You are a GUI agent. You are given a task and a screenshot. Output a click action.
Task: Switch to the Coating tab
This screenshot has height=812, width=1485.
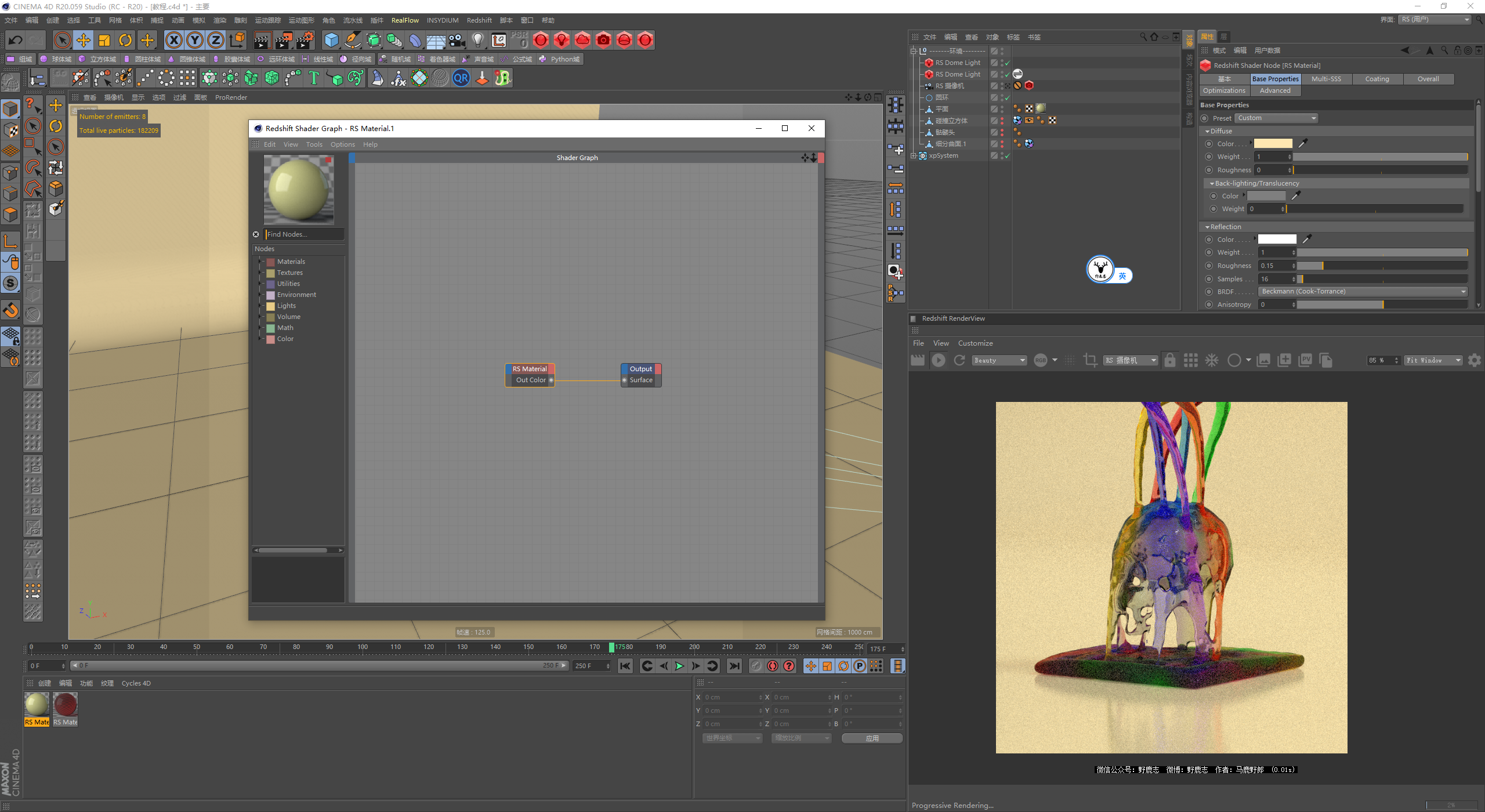pyautogui.click(x=1377, y=79)
